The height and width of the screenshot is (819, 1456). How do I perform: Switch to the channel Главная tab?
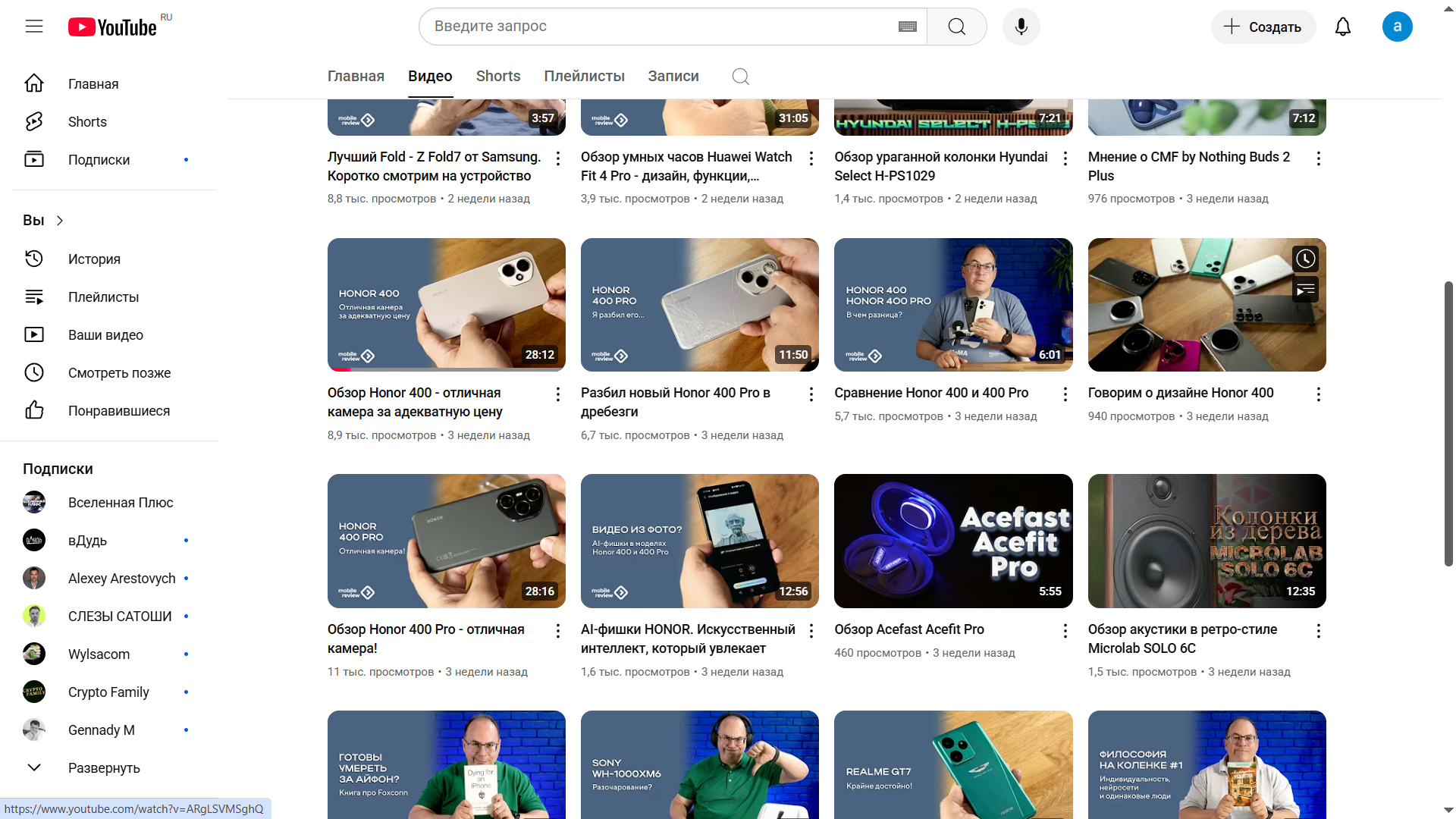click(356, 76)
